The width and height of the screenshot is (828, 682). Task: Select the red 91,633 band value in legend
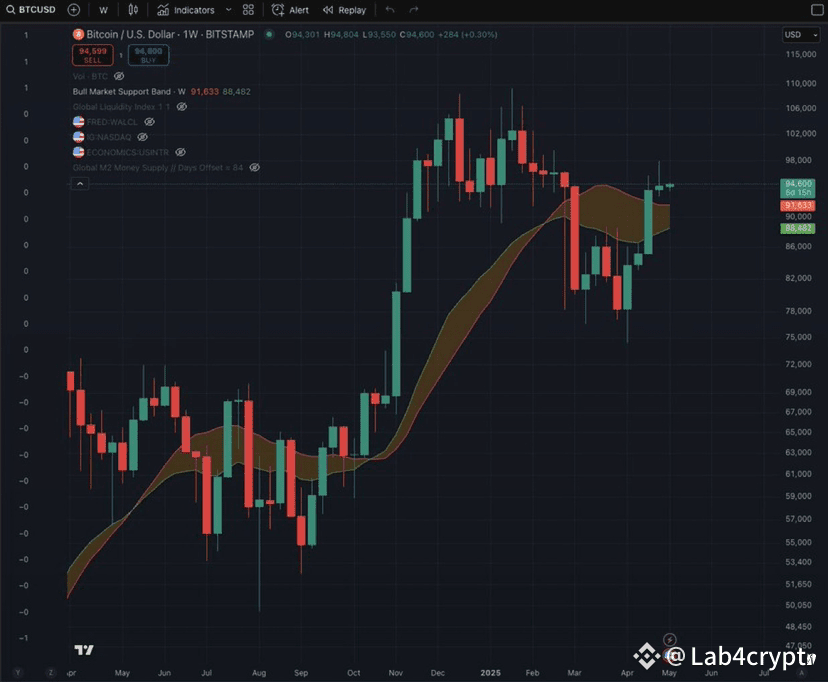(x=204, y=91)
